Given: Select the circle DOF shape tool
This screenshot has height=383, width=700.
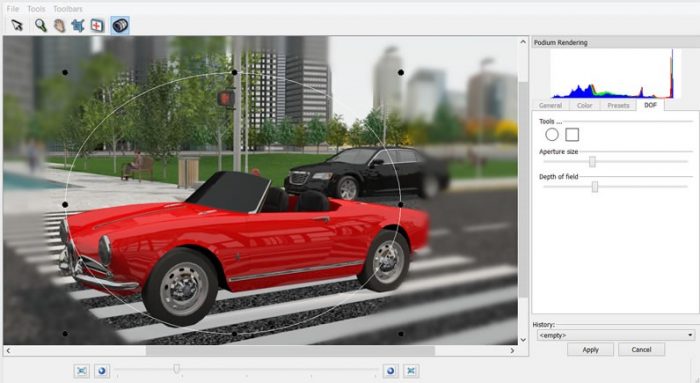Looking at the screenshot, I should [x=552, y=134].
